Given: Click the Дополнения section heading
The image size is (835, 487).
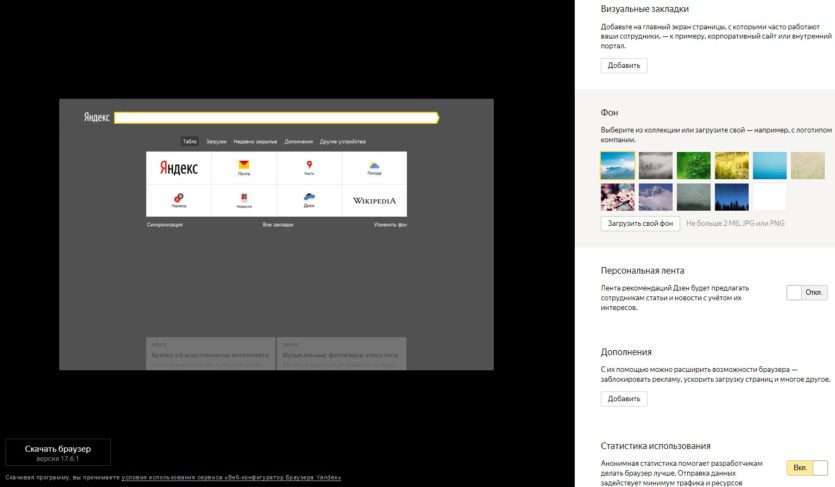Looking at the screenshot, I should (x=626, y=352).
